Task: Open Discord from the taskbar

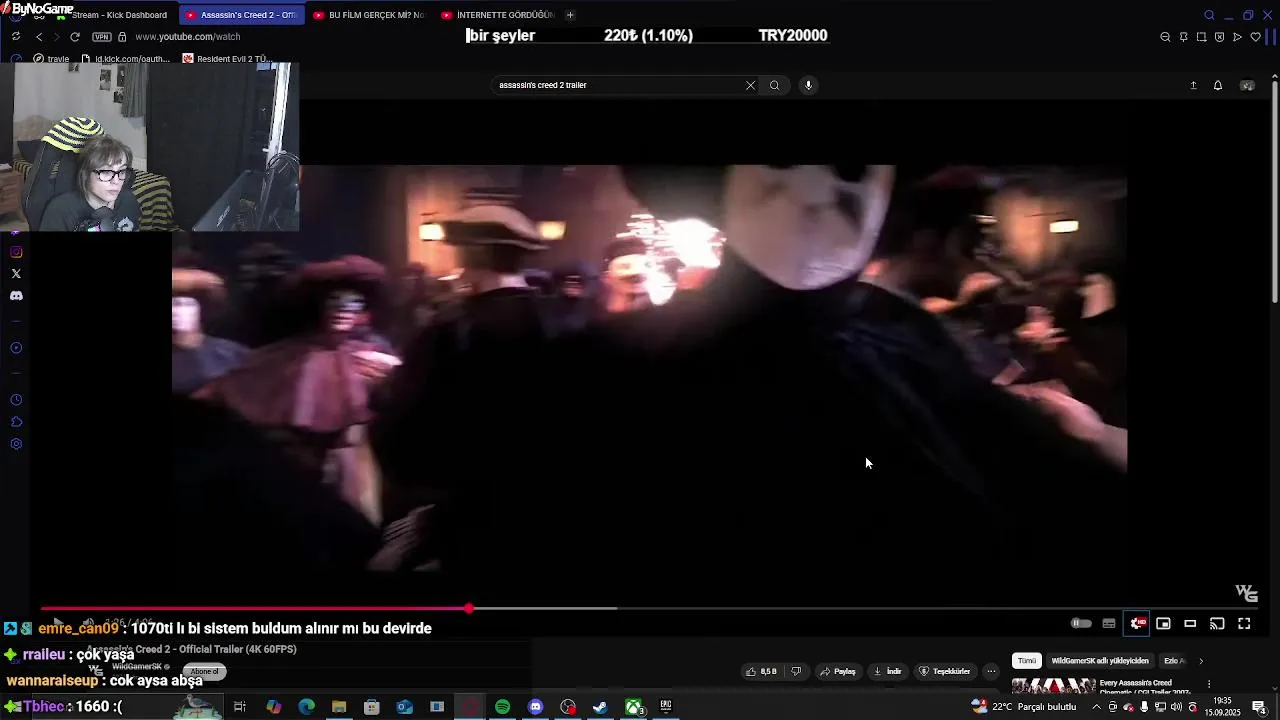Action: [x=535, y=707]
